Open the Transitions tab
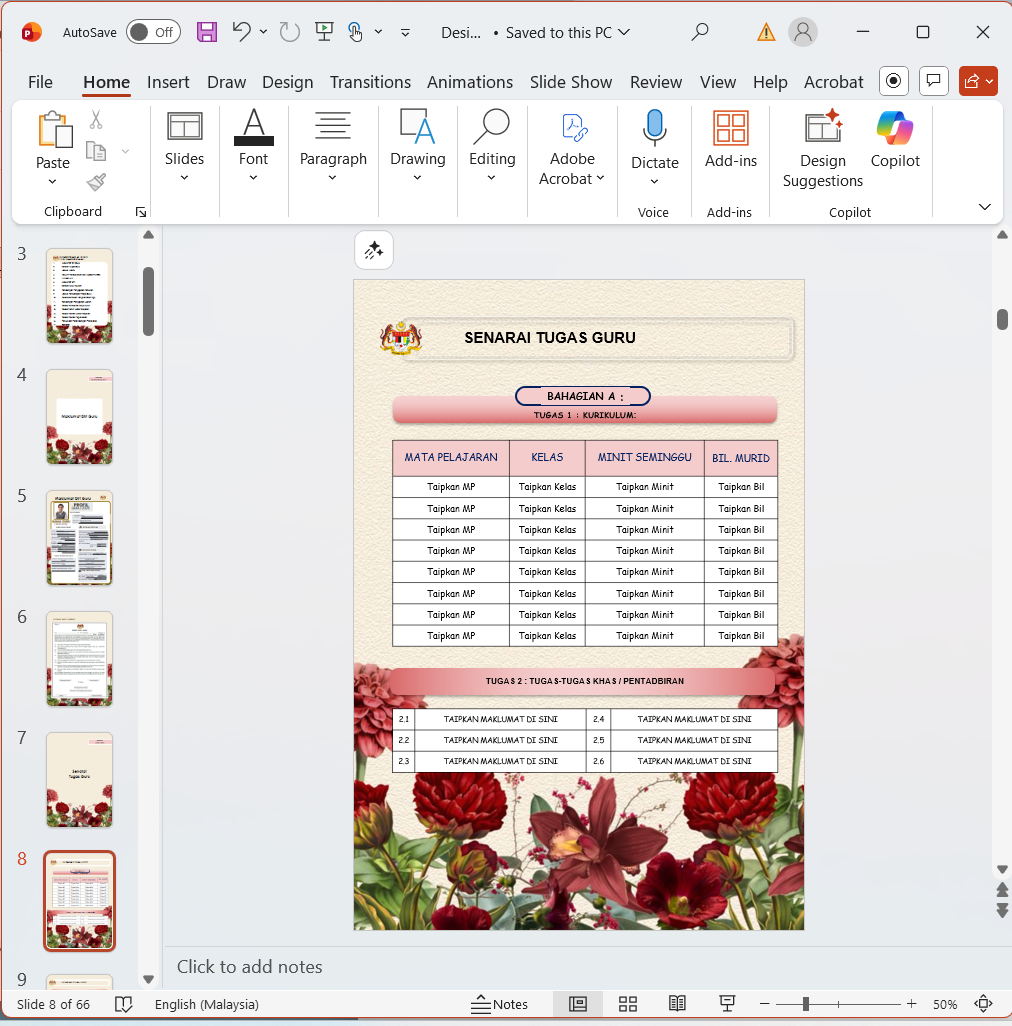Viewport: 1012px width, 1026px height. (x=370, y=82)
